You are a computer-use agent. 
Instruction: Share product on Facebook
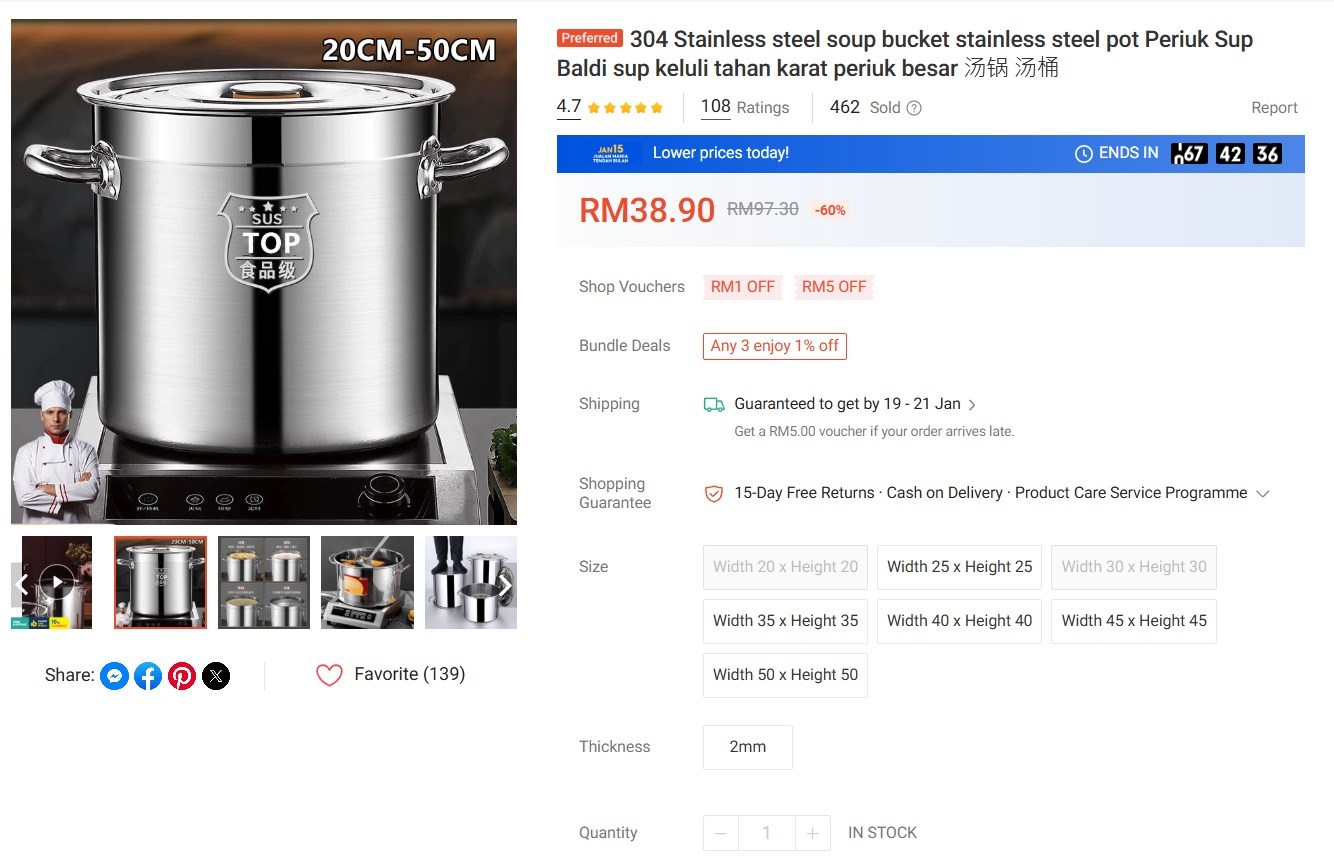click(148, 676)
